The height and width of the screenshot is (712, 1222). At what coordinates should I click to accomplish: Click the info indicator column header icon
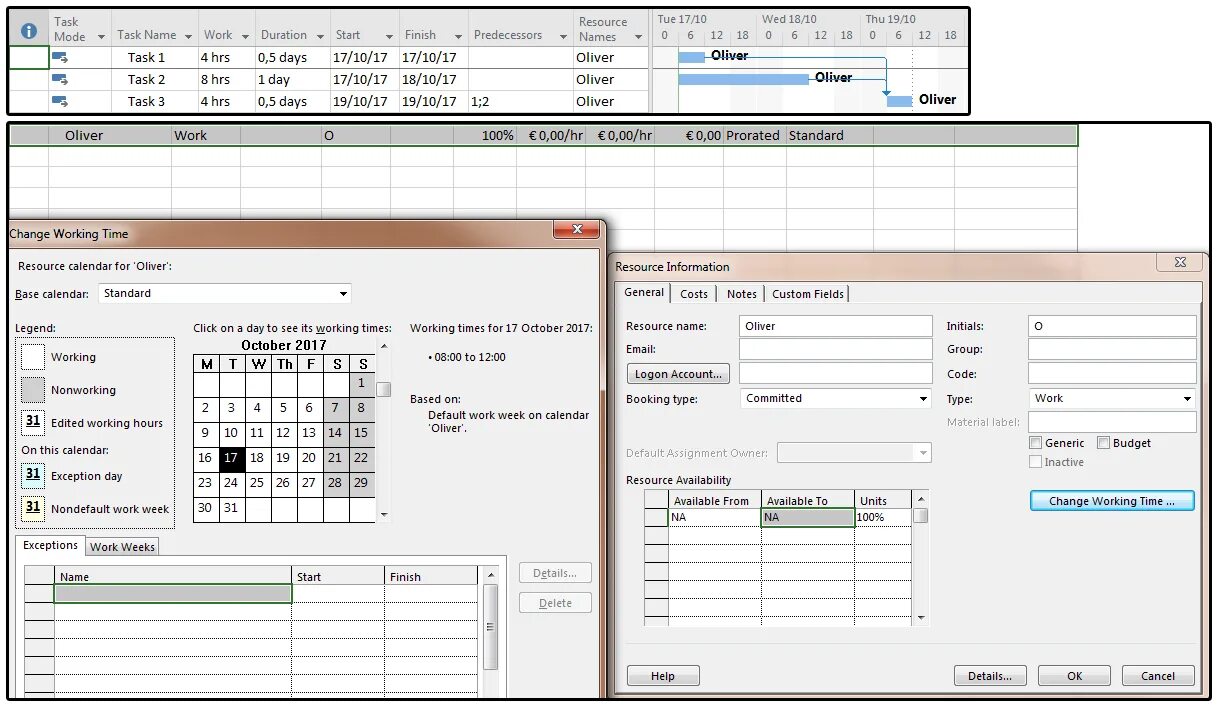click(x=29, y=31)
